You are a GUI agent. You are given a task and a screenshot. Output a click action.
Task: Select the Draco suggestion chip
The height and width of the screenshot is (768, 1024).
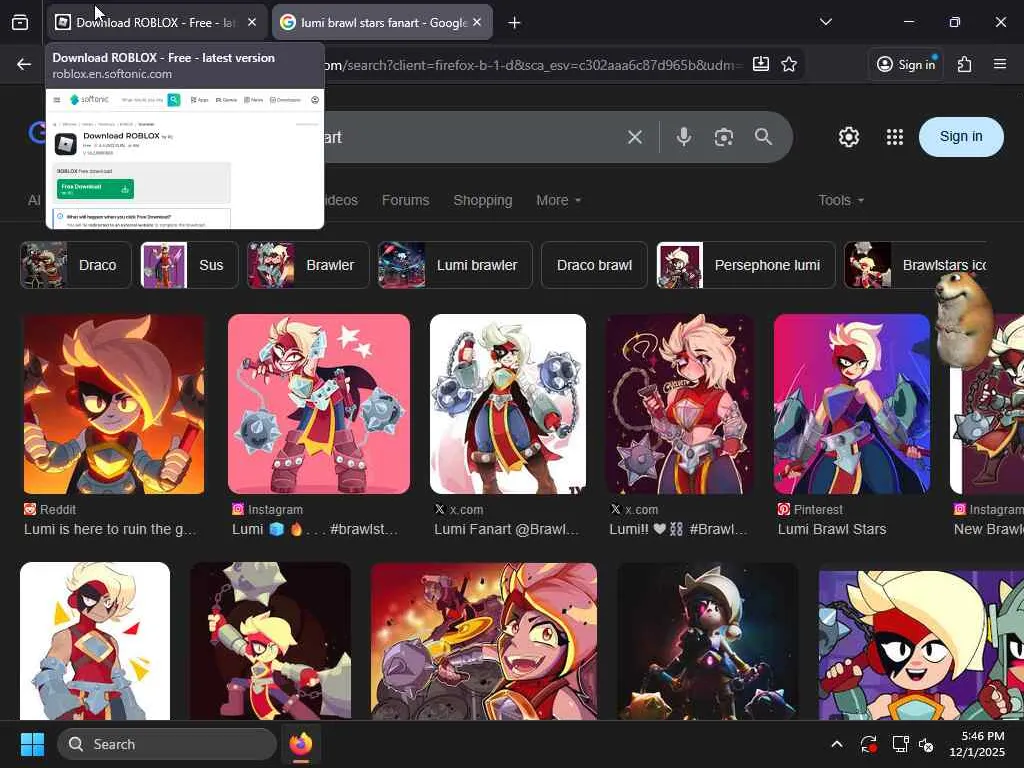coord(76,265)
